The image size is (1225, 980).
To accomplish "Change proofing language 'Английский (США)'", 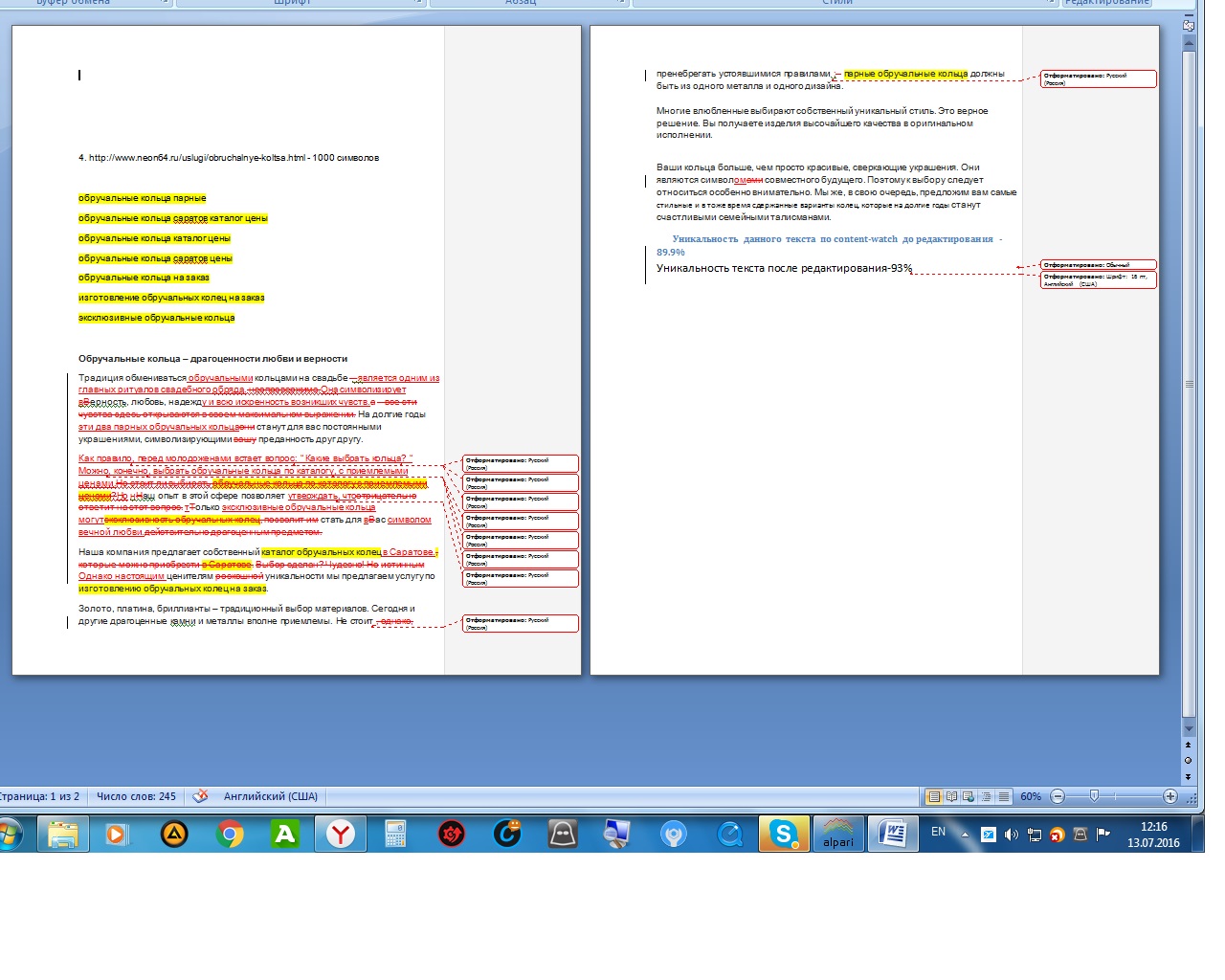I will coord(271,796).
